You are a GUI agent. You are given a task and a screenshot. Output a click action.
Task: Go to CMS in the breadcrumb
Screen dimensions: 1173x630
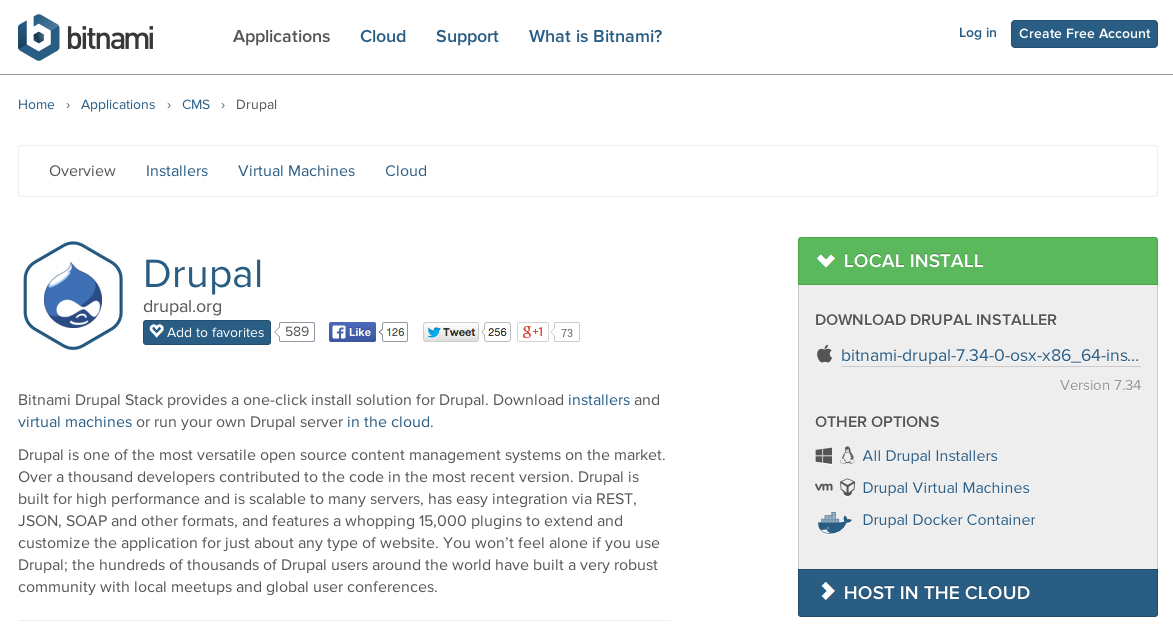(x=196, y=105)
